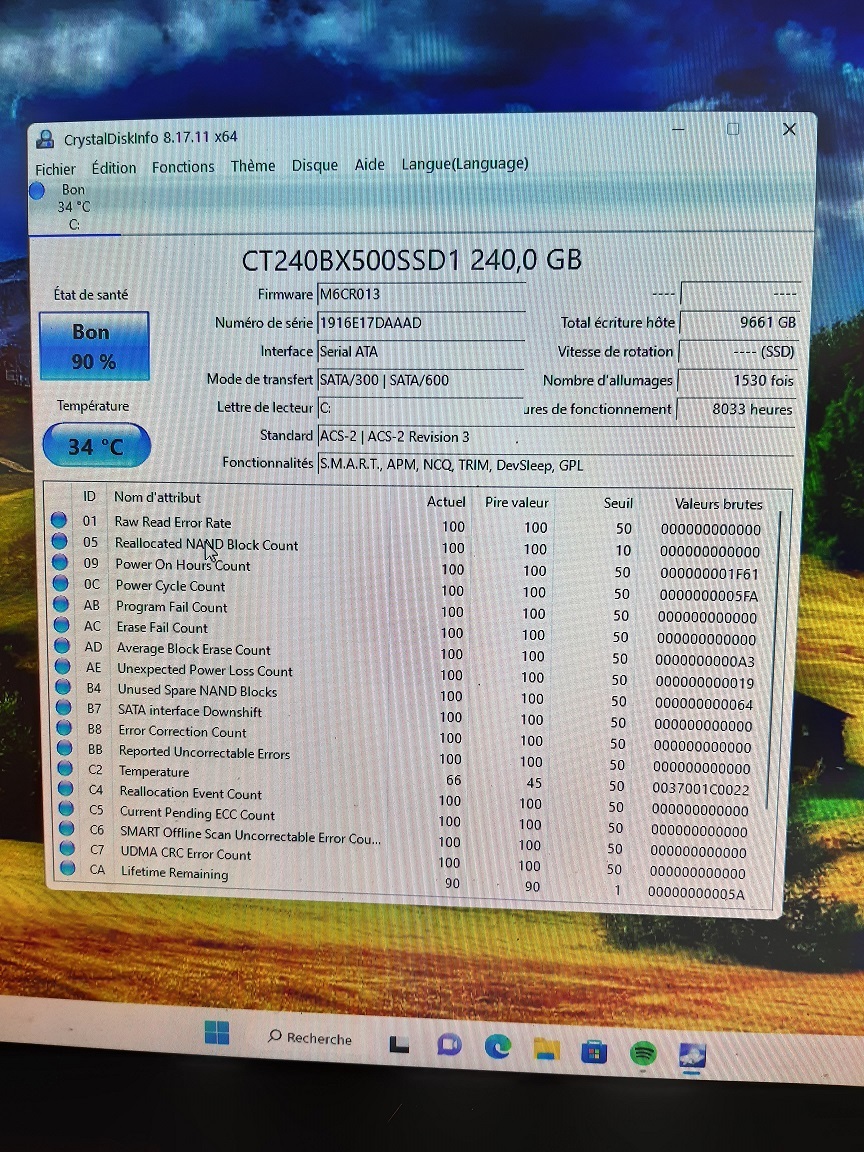
Task: Click raw value 0037001C0022 in the Temperature row
Action: pos(700,790)
